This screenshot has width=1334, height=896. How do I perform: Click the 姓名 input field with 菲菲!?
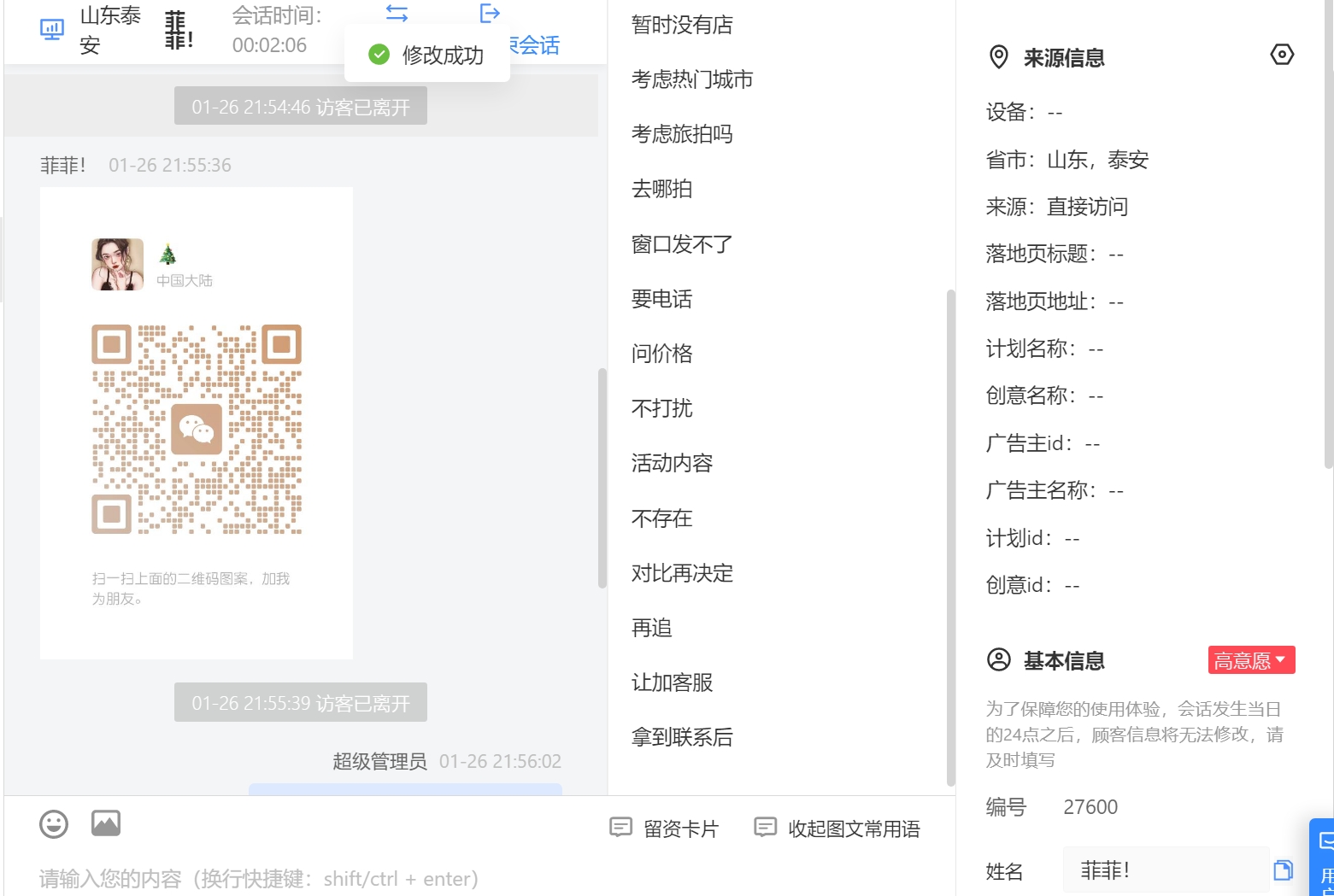(x=1166, y=870)
